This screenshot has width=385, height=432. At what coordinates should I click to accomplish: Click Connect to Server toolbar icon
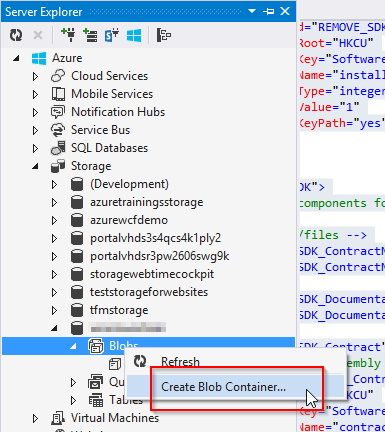click(x=90, y=35)
